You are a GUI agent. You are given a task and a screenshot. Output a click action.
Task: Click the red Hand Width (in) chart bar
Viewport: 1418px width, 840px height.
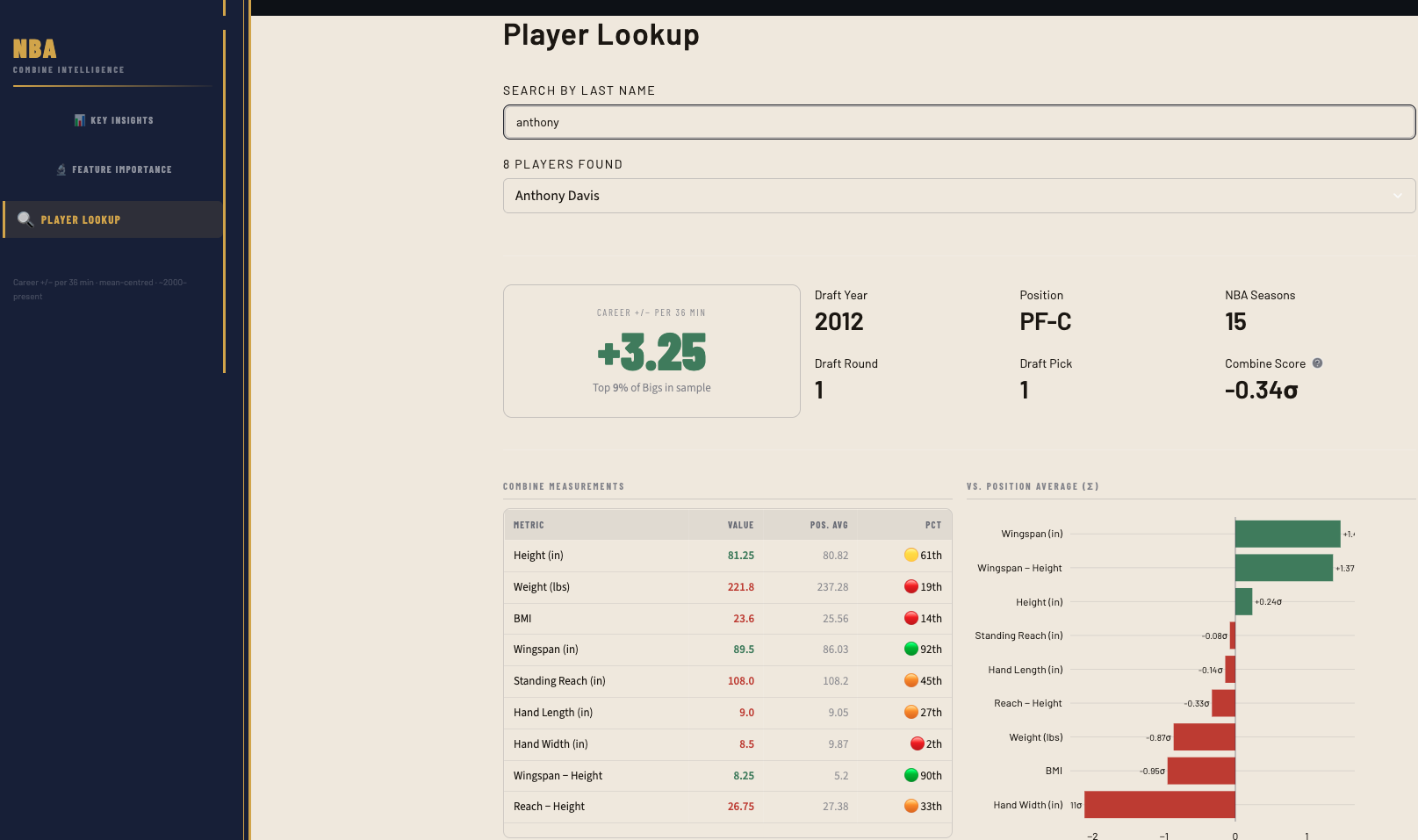pos(1160,805)
